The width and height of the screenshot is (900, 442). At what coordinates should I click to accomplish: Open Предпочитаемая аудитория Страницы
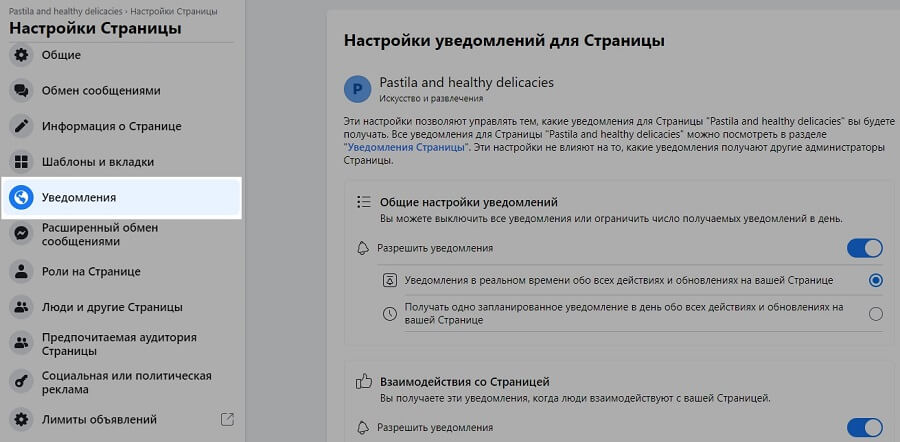pos(122,344)
